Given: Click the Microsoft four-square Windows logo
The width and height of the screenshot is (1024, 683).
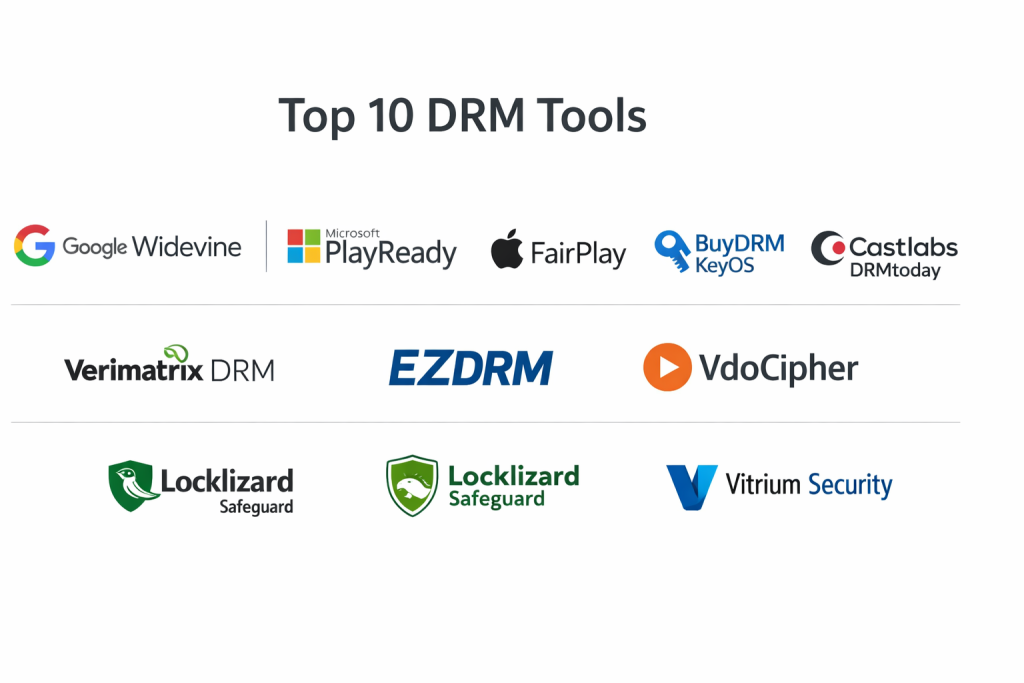Looking at the screenshot, I should 304,246.
